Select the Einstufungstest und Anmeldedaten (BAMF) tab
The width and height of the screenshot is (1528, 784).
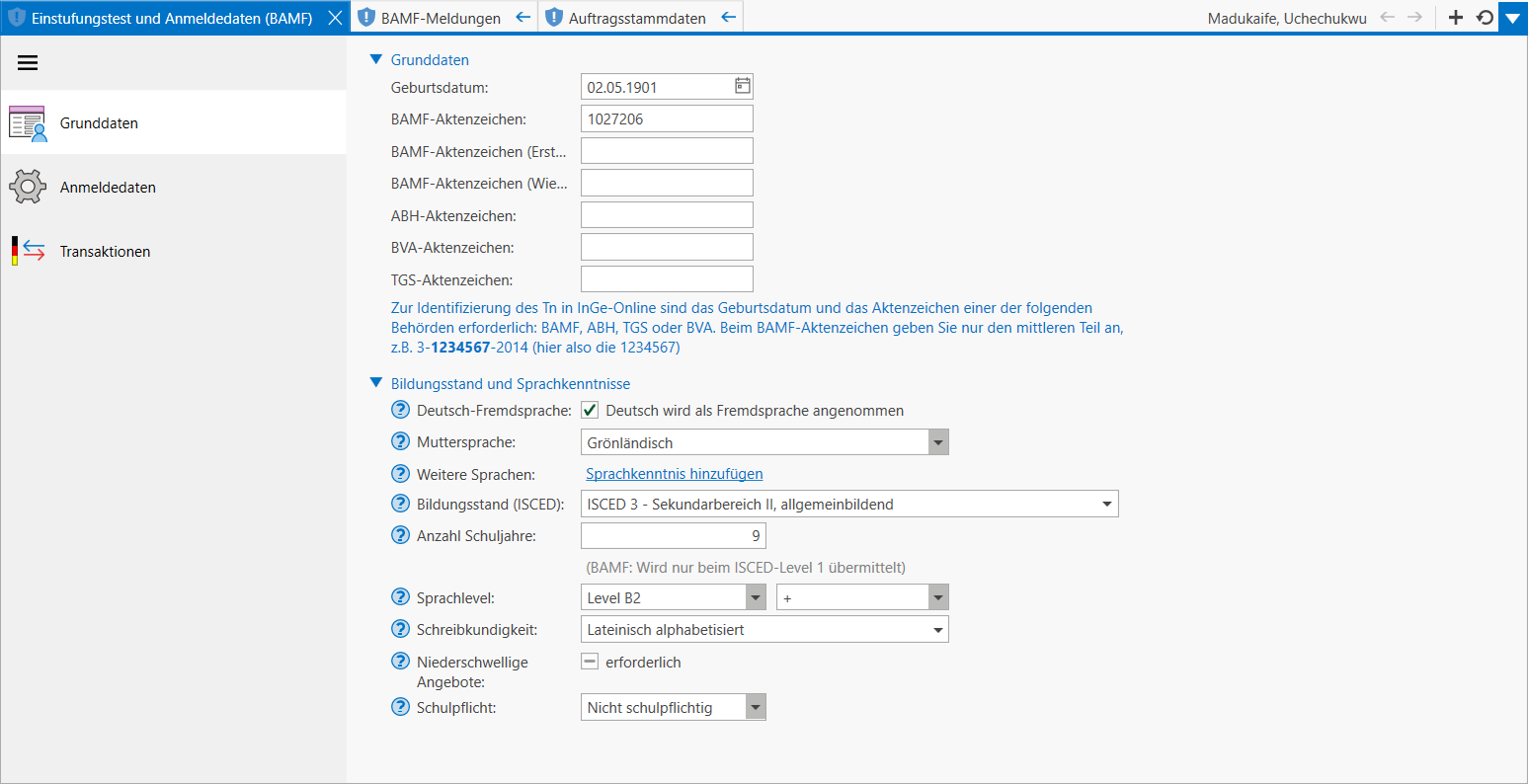point(173,18)
